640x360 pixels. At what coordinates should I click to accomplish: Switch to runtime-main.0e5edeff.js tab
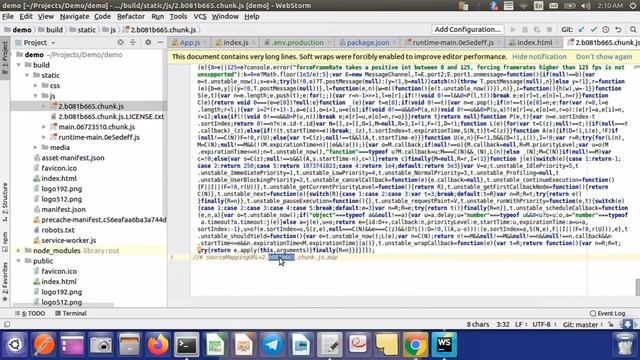coord(453,42)
